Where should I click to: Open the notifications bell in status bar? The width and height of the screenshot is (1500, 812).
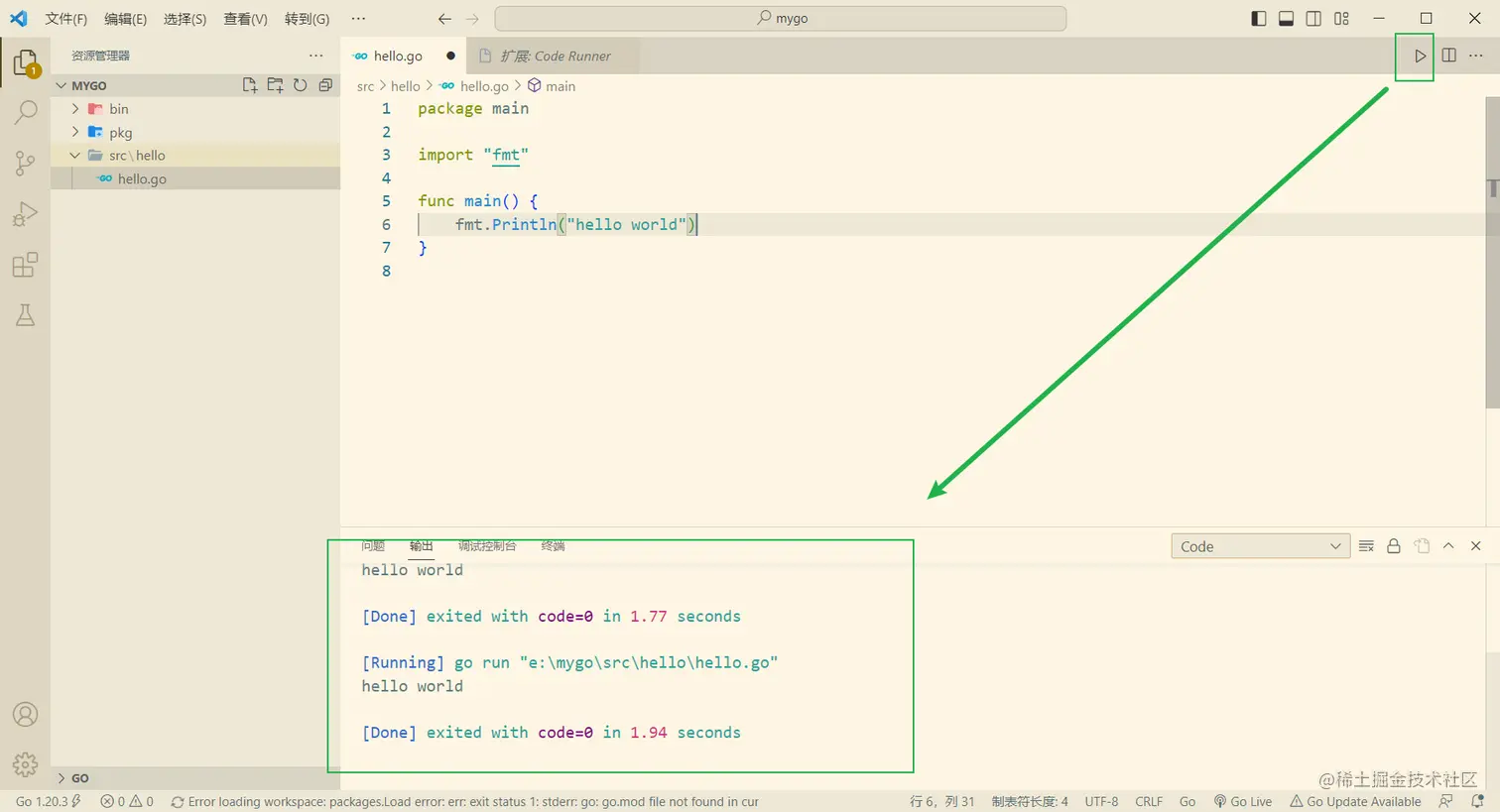(1478, 801)
